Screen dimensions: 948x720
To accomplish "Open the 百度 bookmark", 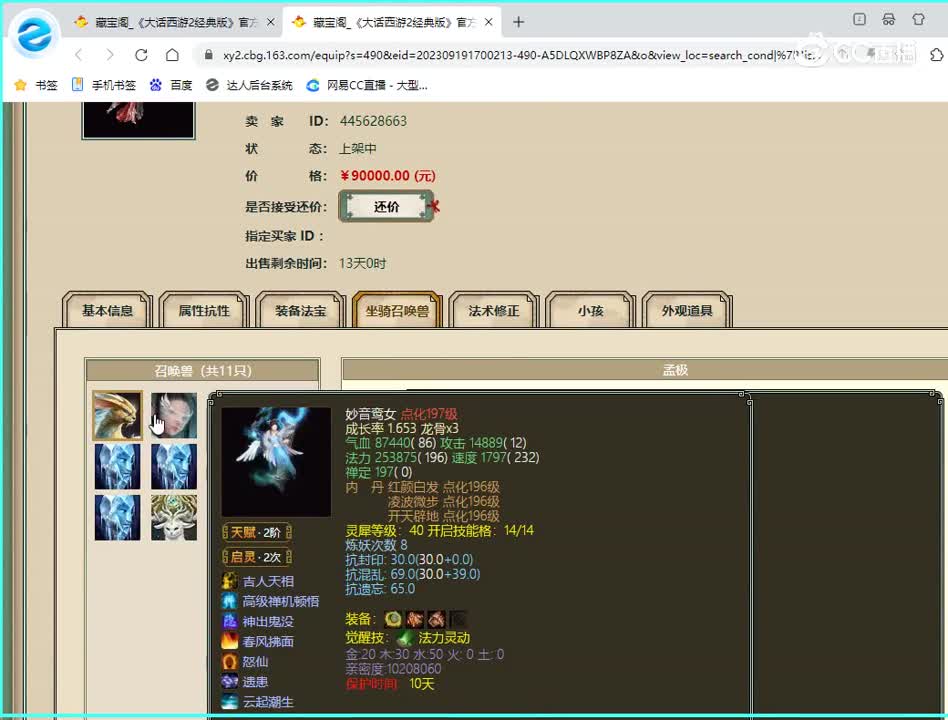I will point(171,85).
